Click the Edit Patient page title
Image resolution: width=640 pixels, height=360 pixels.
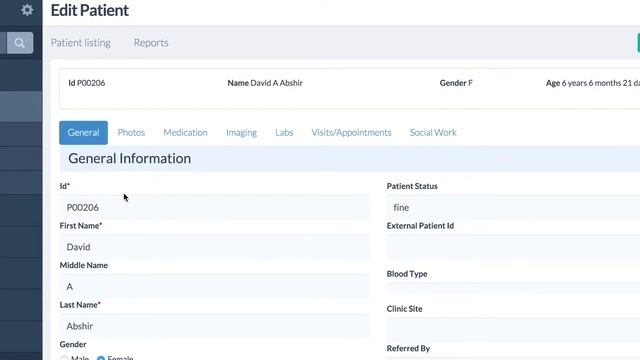tap(90, 10)
